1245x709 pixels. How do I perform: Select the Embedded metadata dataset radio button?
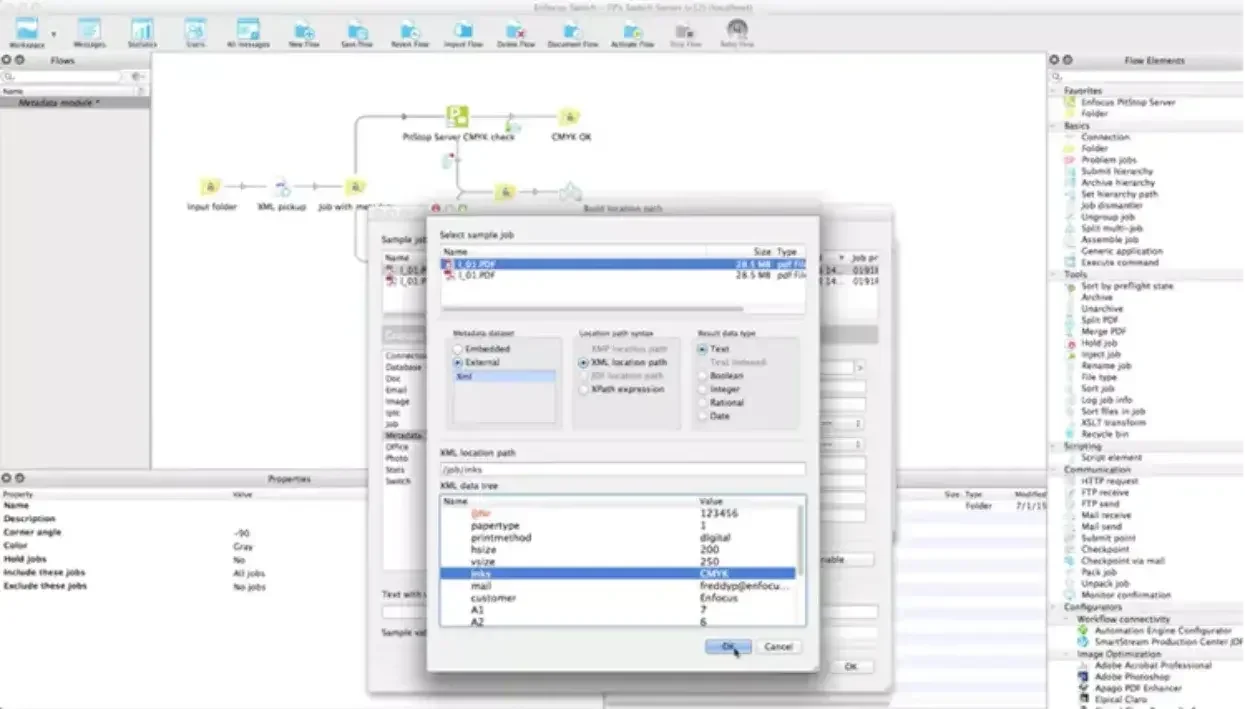coord(459,349)
